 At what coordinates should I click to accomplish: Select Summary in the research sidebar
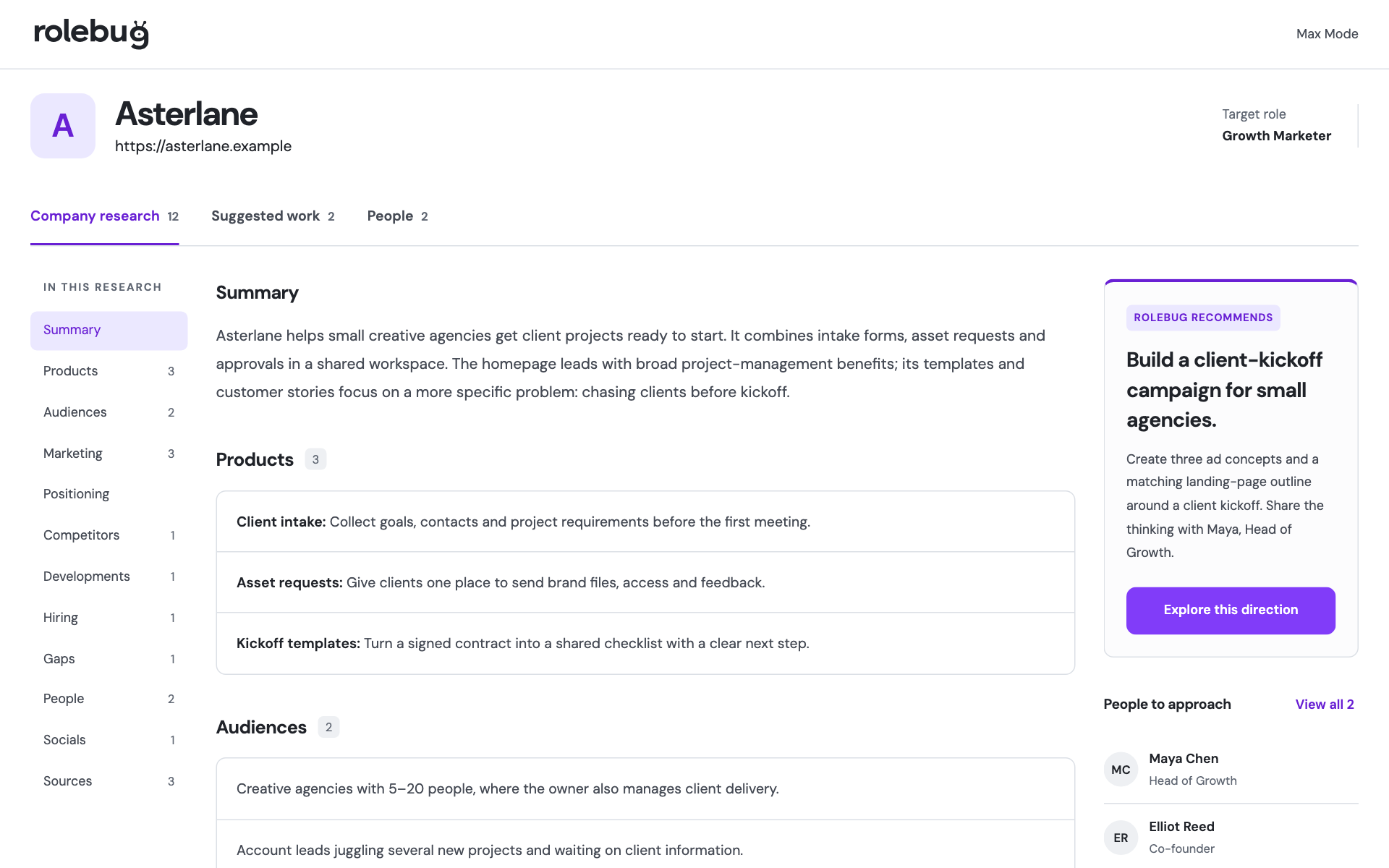coord(109,331)
